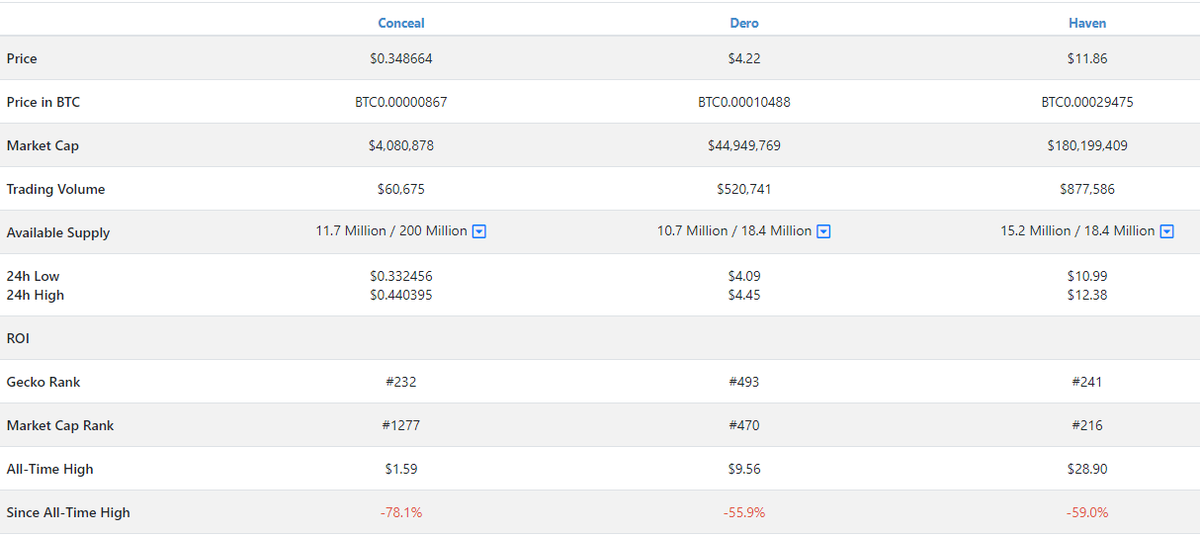
Task: Click the Available Supply row label
Action: [58, 233]
